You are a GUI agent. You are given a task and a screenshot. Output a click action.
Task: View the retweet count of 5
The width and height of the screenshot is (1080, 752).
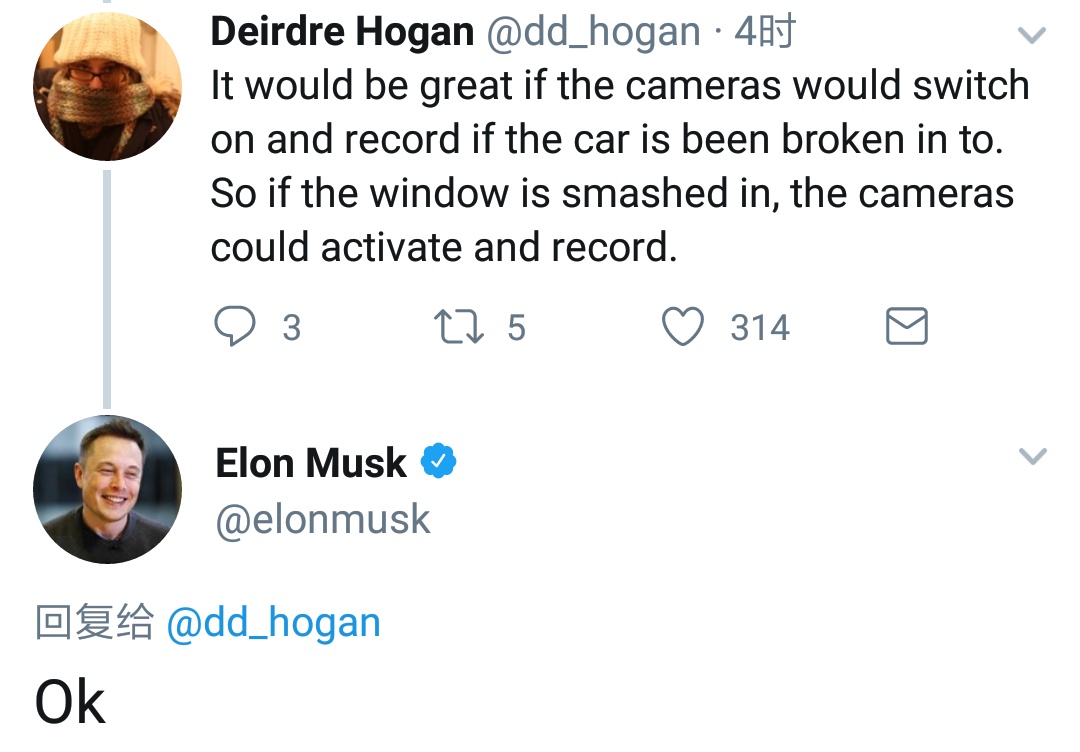(x=517, y=327)
